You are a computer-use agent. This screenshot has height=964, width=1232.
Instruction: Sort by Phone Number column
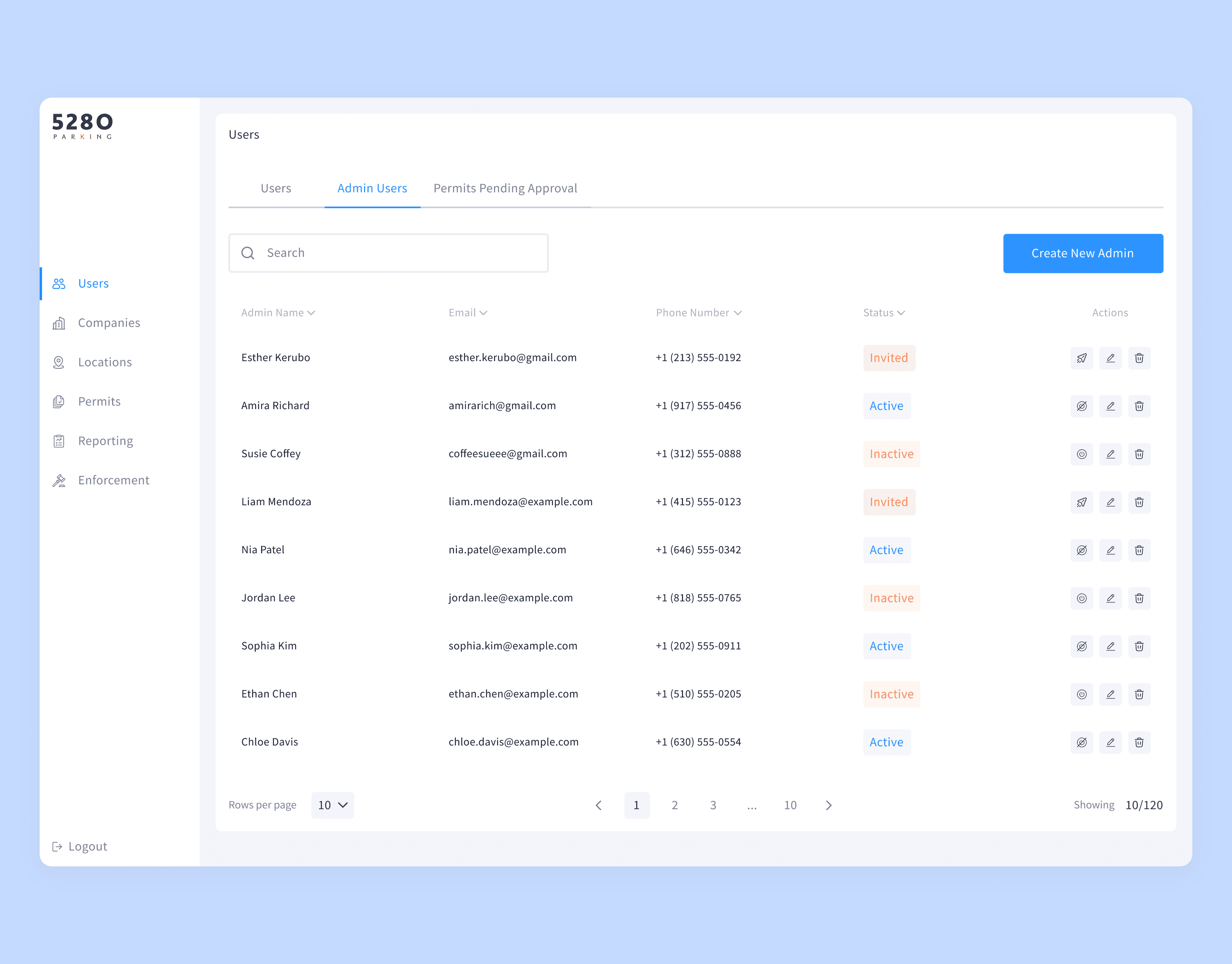(698, 313)
